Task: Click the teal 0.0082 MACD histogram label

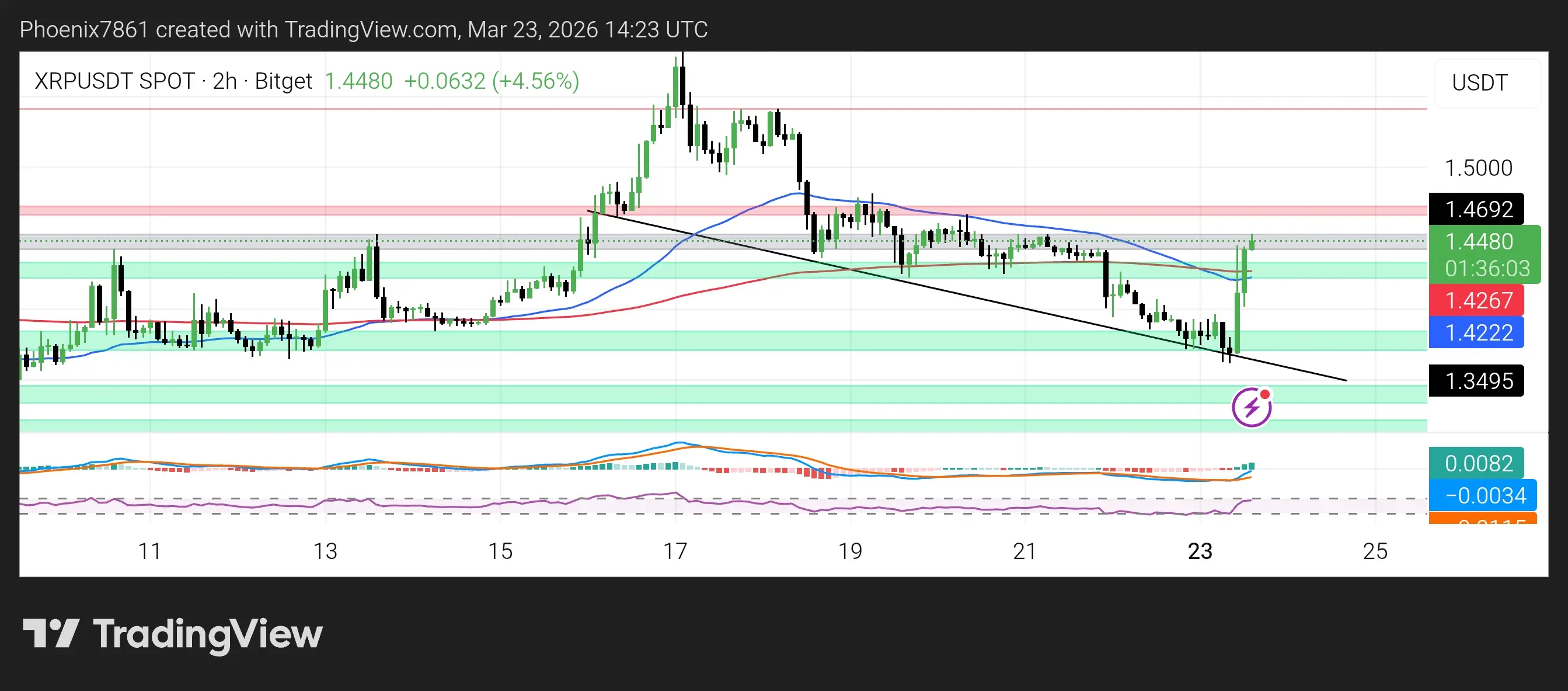Action: coord(1478,463)
